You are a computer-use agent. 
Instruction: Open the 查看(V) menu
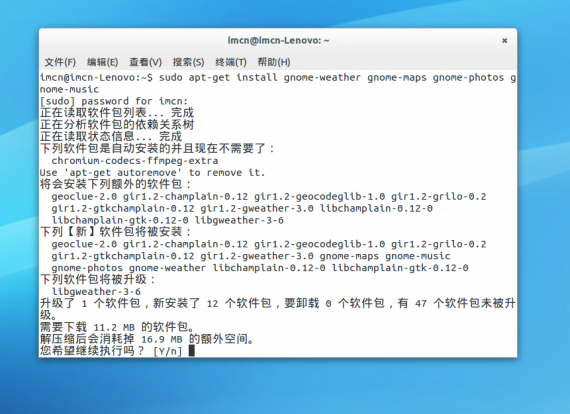click(x=145, y=62)
